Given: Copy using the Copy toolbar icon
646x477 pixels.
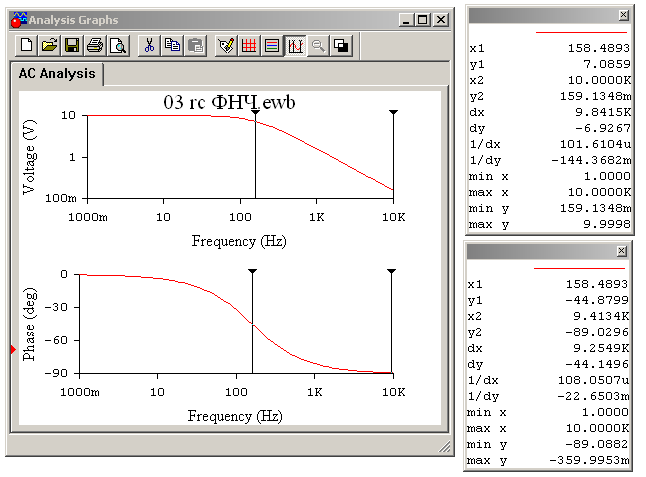Looking at the screenshot, I should [172, 45].
